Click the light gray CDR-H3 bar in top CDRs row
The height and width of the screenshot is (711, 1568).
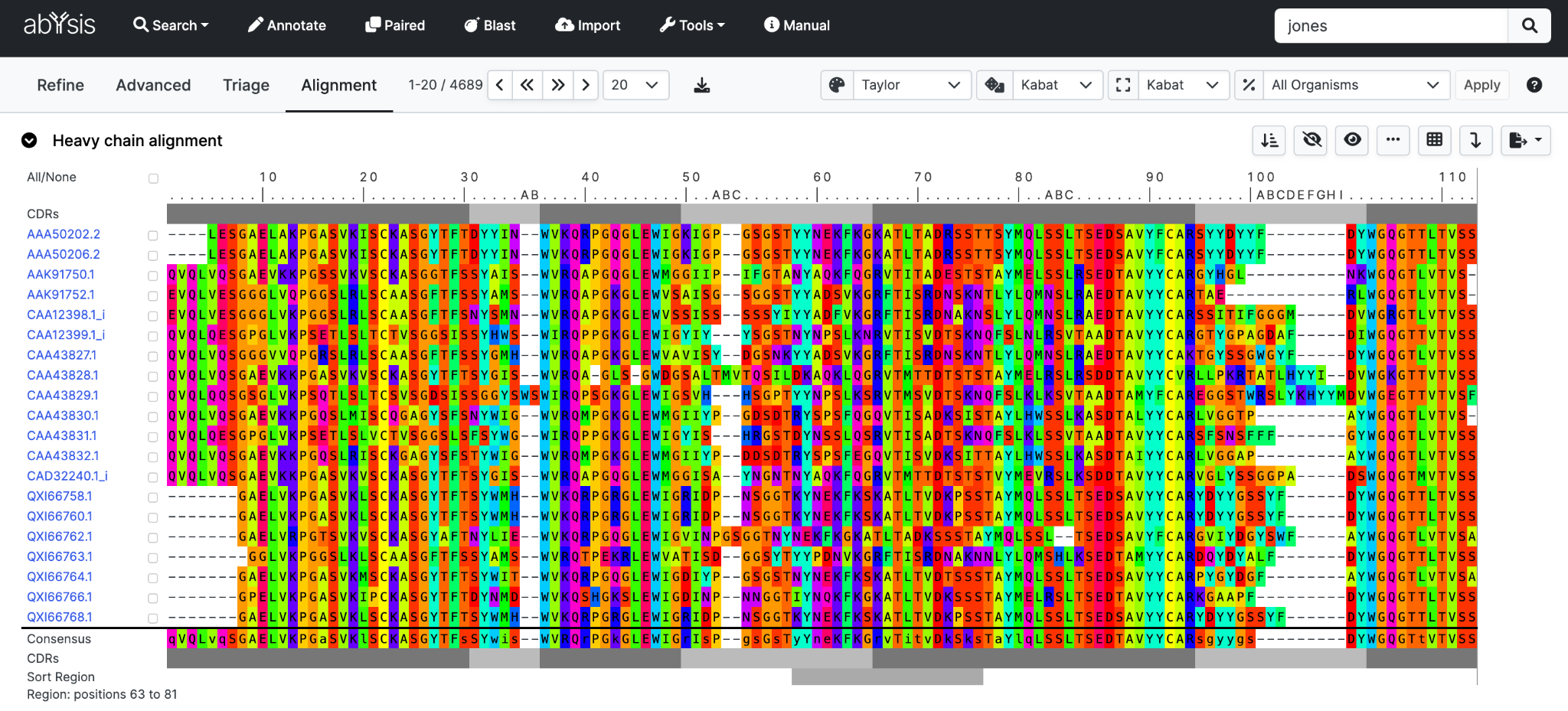(1280, 214)
